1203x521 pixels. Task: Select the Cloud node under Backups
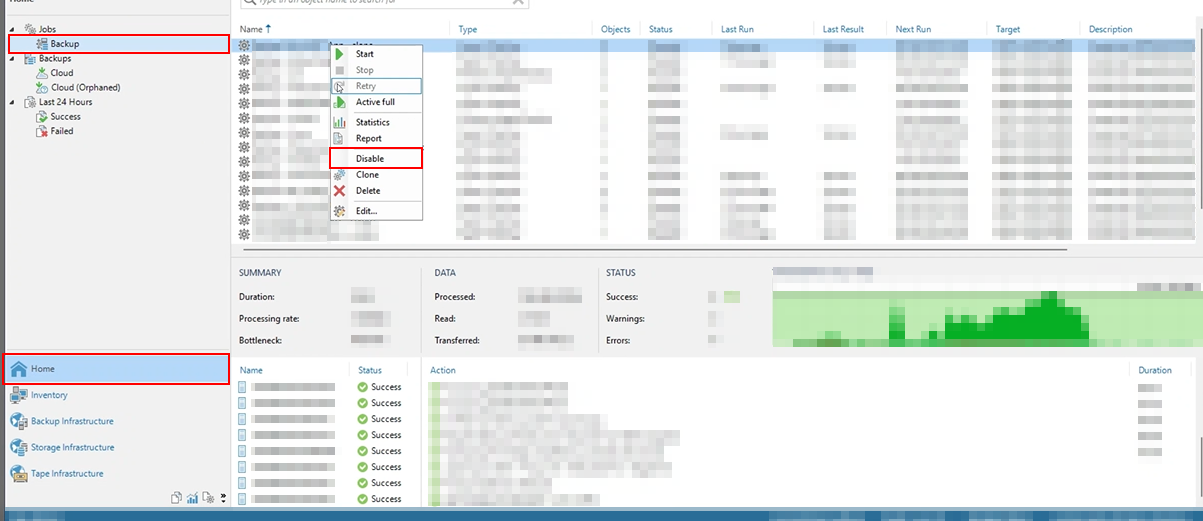point(54,73)
